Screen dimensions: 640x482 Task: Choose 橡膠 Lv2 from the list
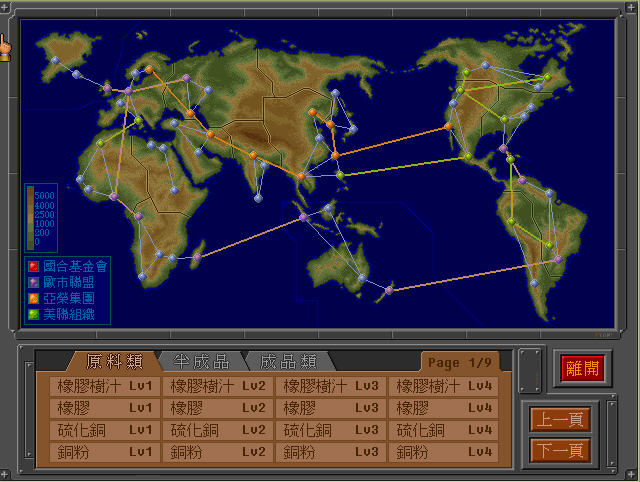point(218,408)
